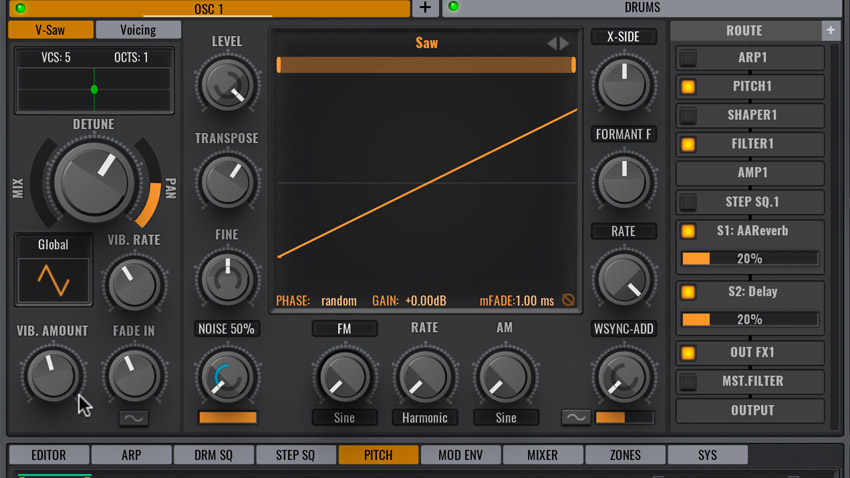Screen dimensions: 850x478
Task: Disable the FILTER1 route indicator
Action: pyautogui.click(x=688, y=144)
